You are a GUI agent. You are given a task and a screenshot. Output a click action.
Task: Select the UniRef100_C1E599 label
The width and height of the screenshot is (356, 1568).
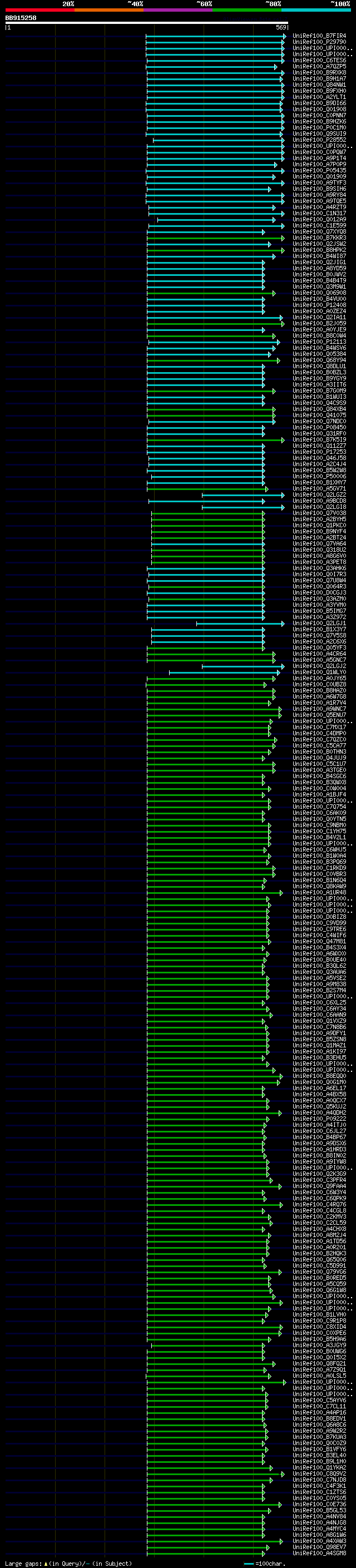319,226
